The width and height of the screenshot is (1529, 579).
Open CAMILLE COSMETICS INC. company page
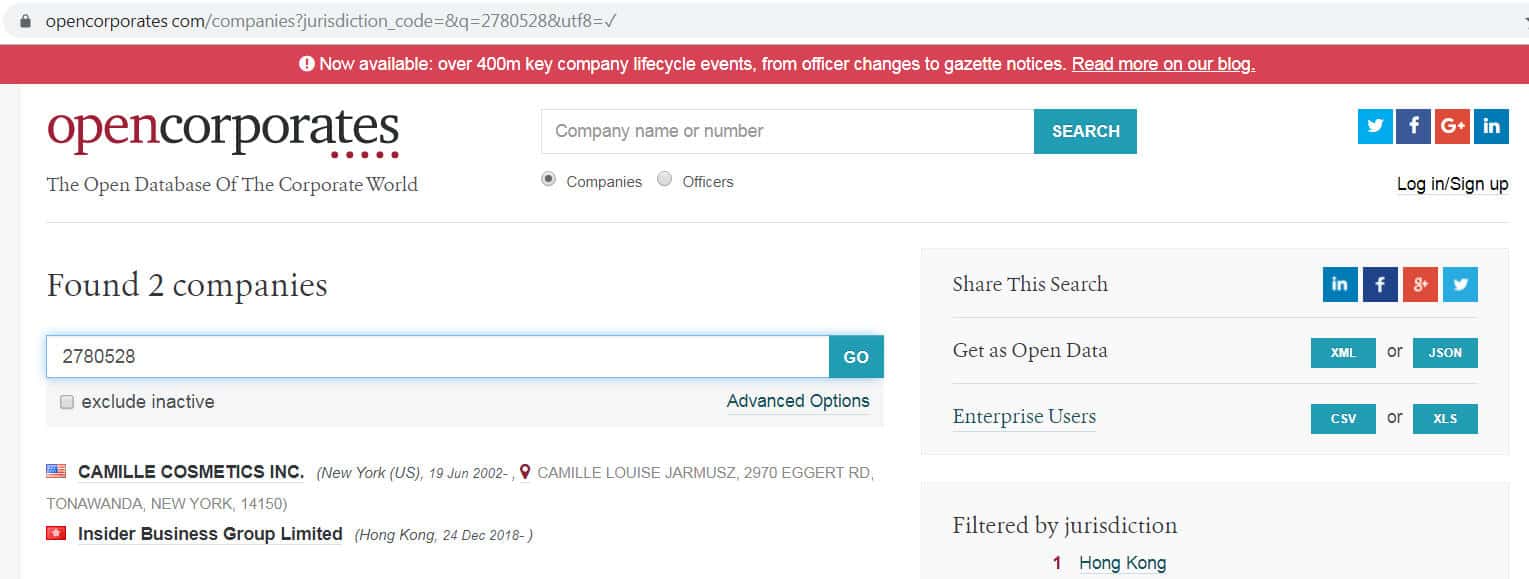click(x=191, y=472)
